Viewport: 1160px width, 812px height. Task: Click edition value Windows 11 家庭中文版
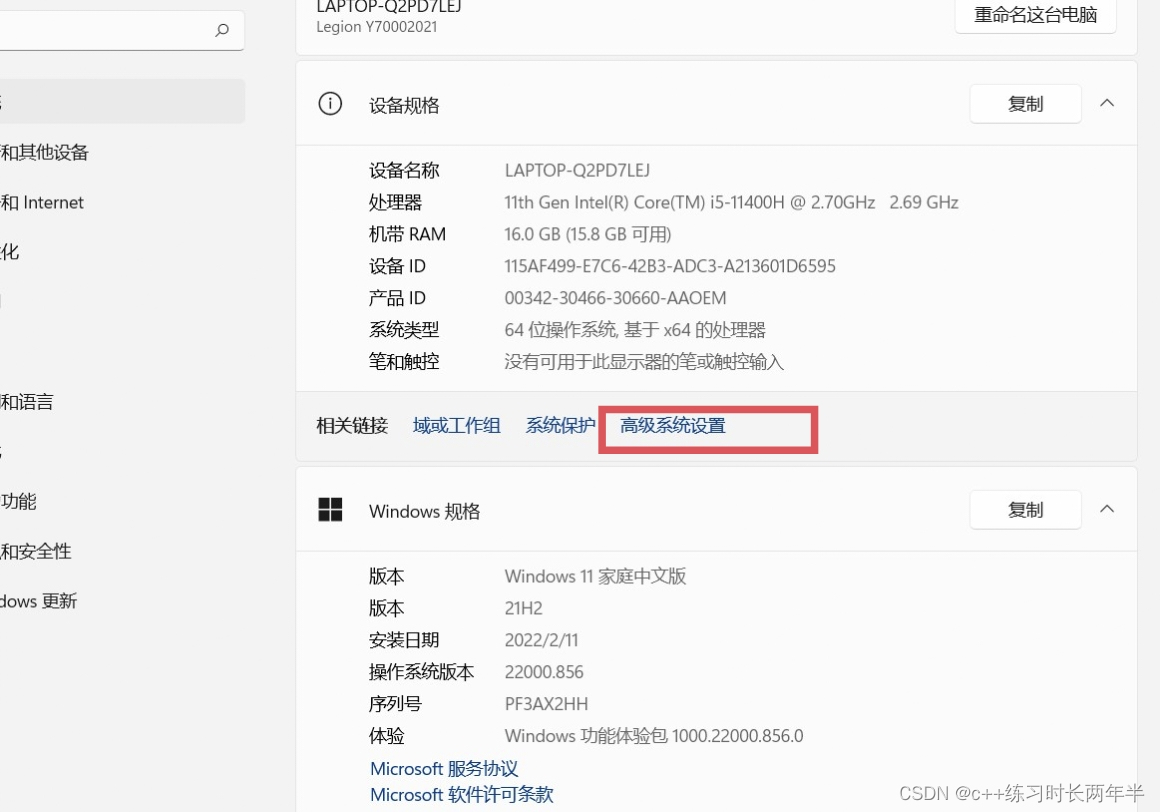pos(596,575)
